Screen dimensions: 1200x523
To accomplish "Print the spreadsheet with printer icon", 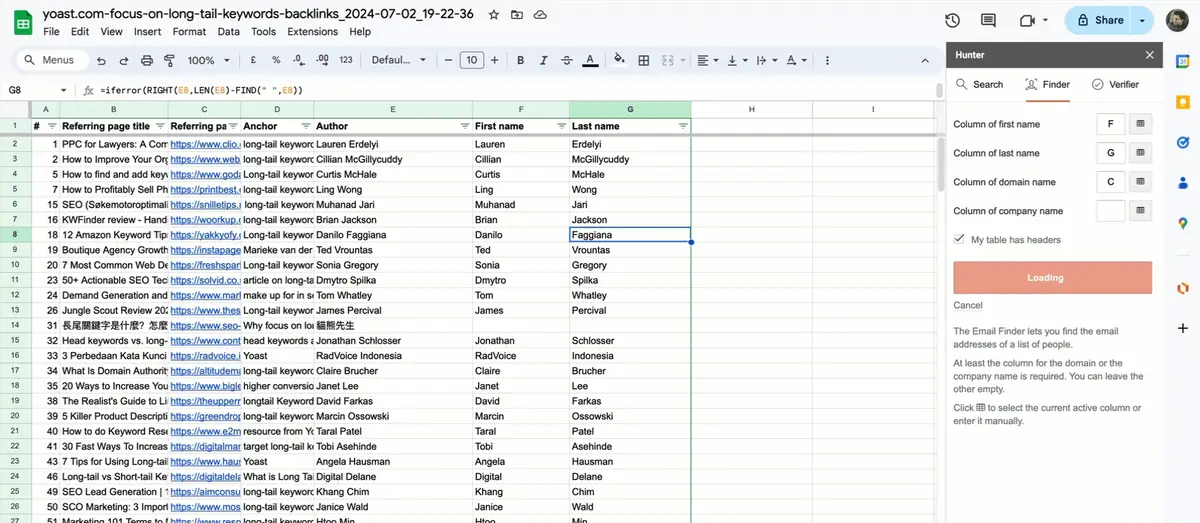I will click(x=146, y=60).
